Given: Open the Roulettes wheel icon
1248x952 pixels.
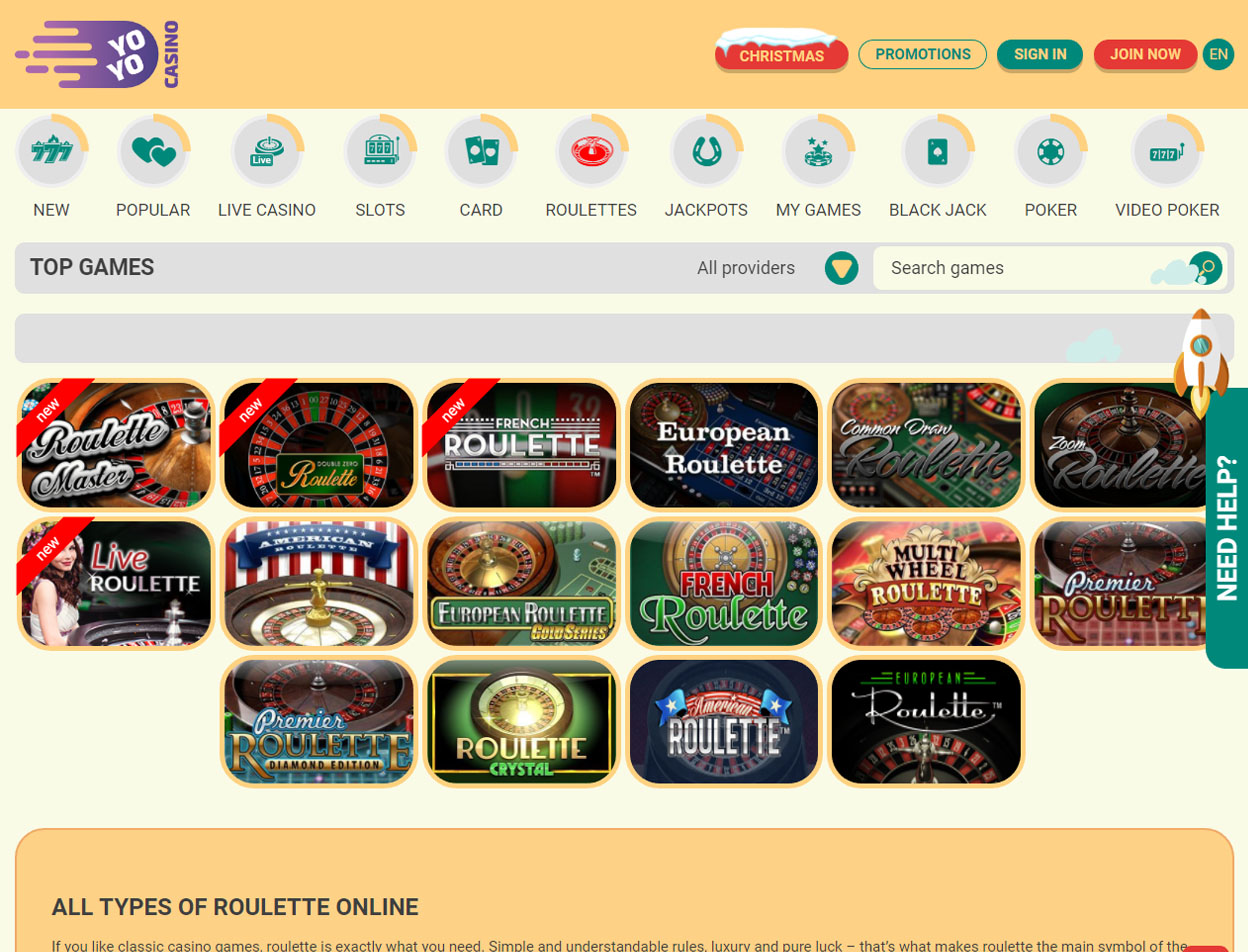Looking at the screenshot, I should [591, 152].
